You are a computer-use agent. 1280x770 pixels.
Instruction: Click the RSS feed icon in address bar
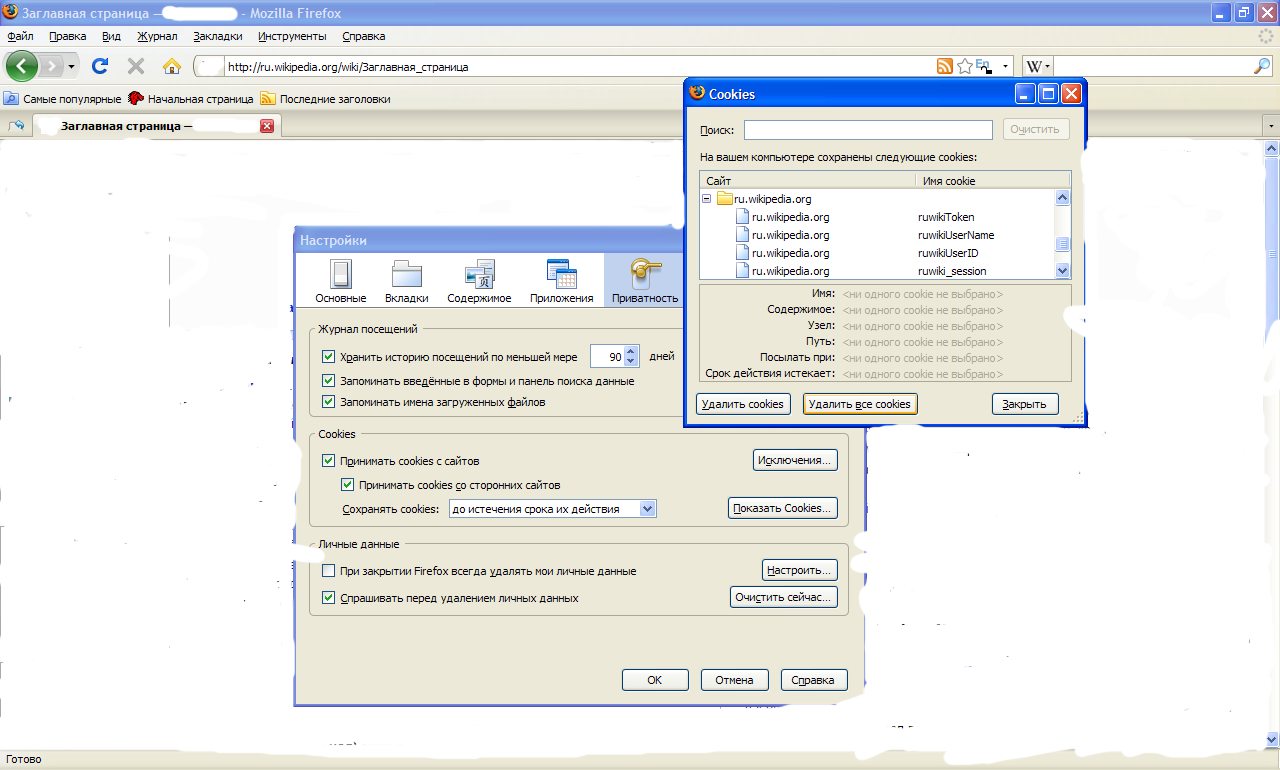click(x=944, y=66)
